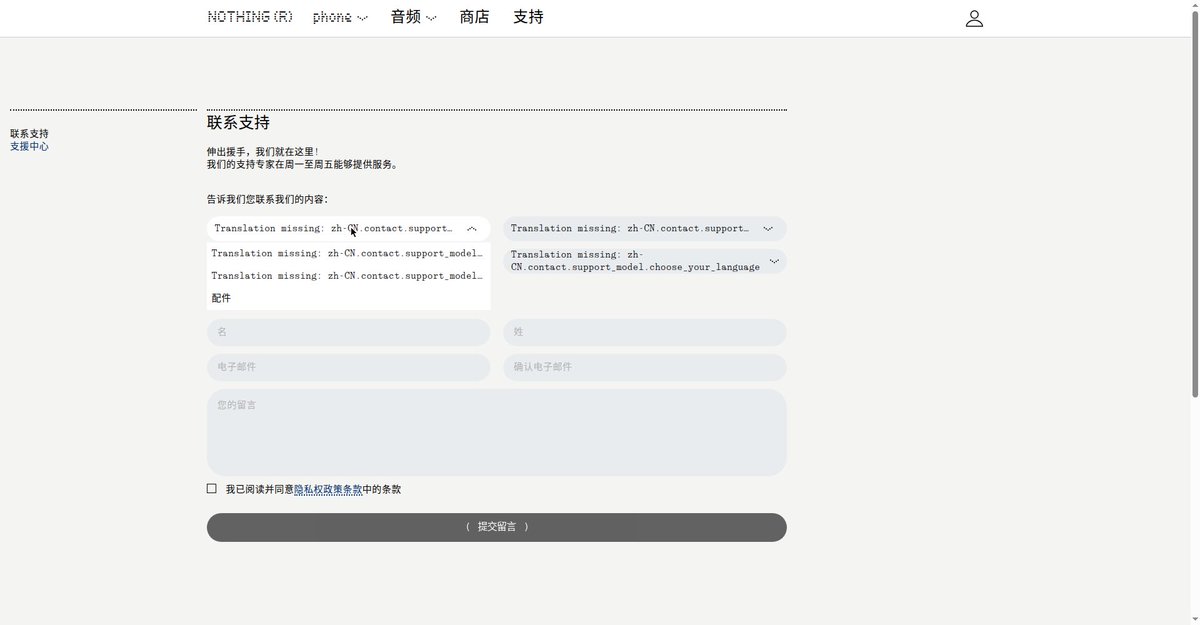Open the choose_your_language dropdown
The image size is (1200, 625).
644,261
